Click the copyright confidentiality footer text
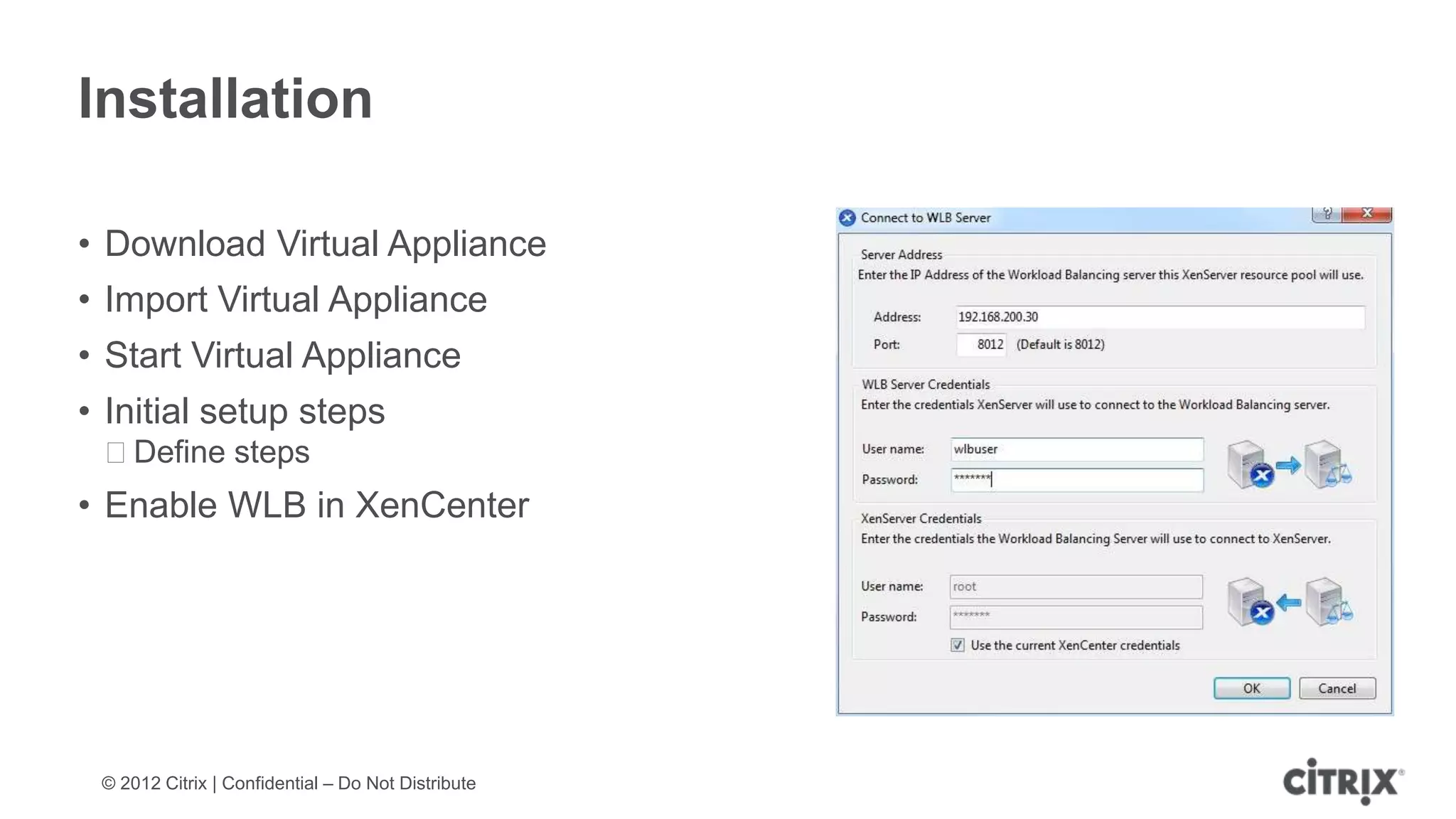This screenshot has width=1456, height=819. click(x=289, y=783)
